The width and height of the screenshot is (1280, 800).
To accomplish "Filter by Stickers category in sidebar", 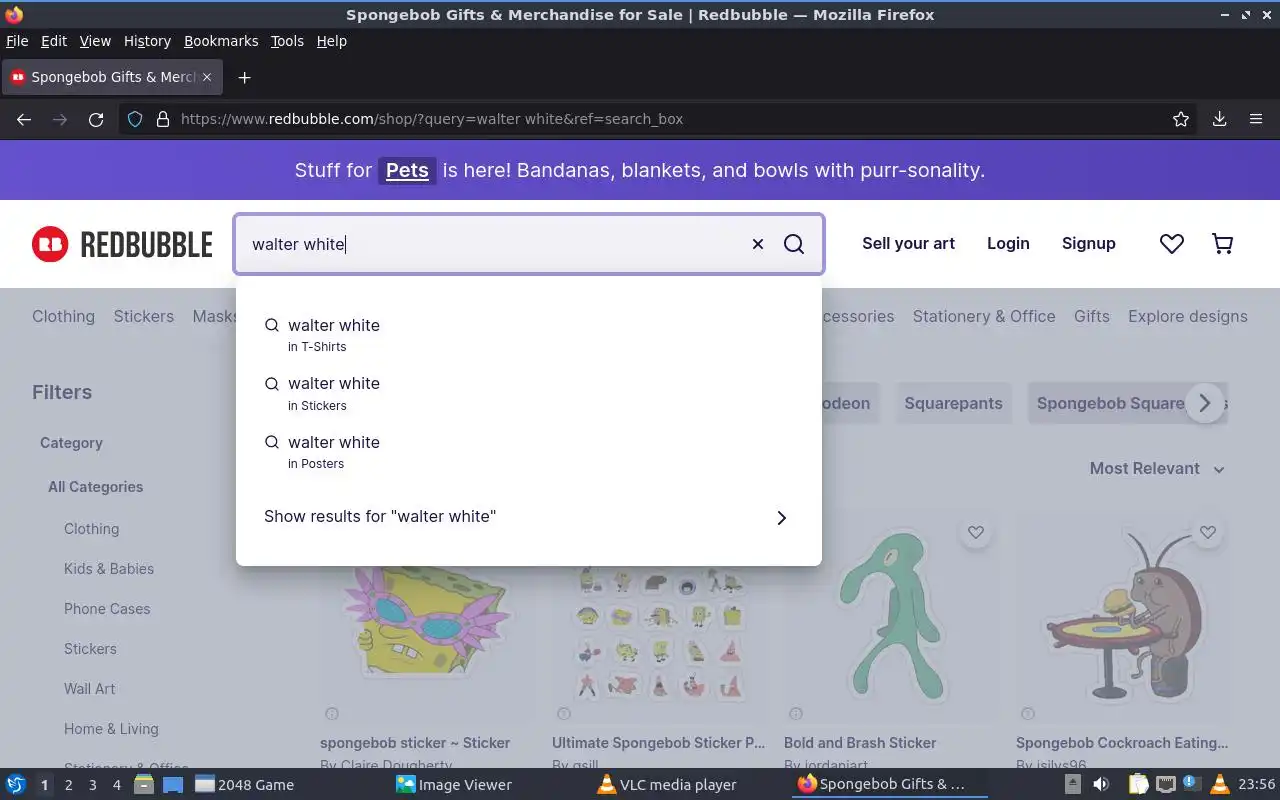I will pos(90,649).
